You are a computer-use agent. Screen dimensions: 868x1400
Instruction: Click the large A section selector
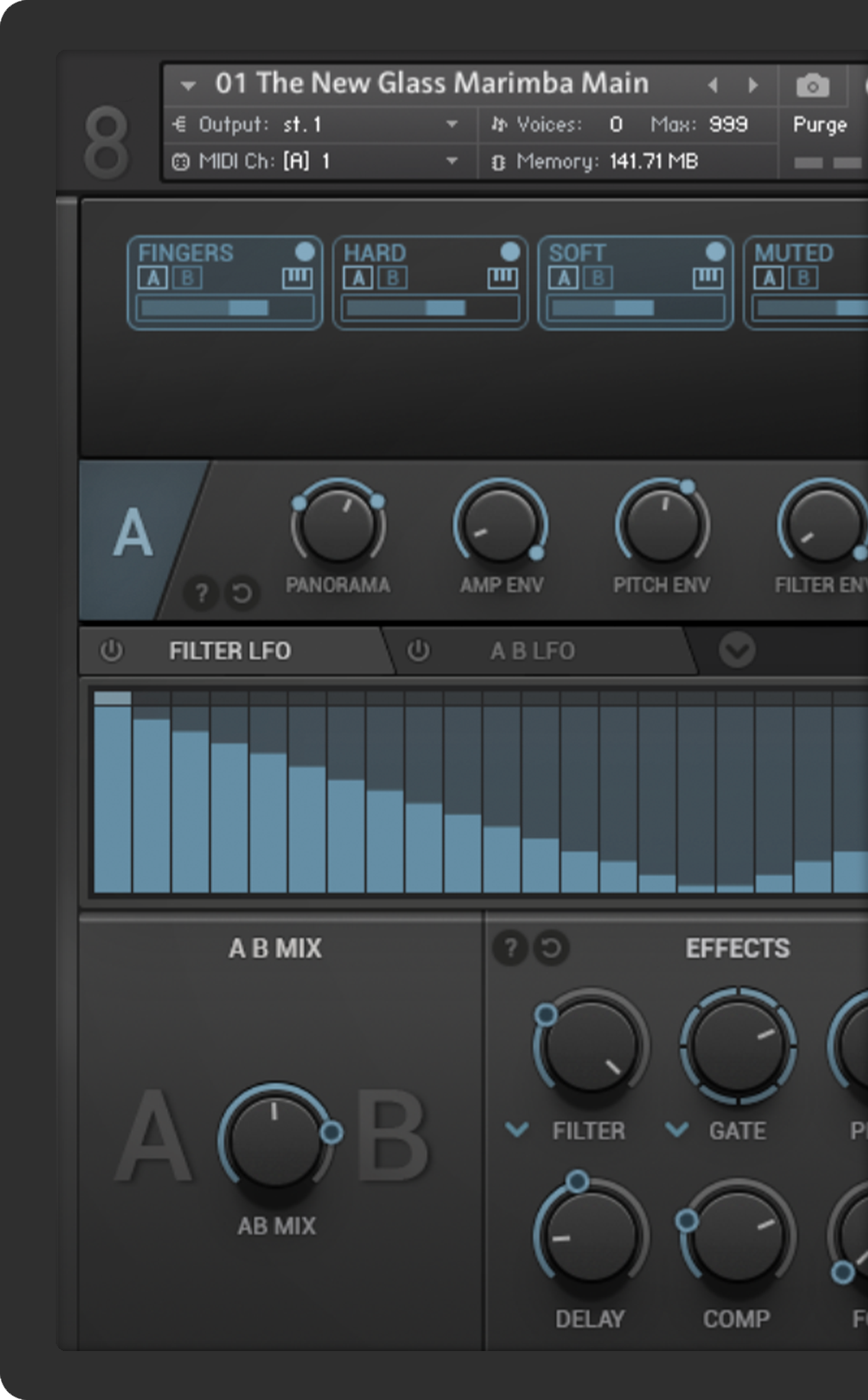(133, 534)
